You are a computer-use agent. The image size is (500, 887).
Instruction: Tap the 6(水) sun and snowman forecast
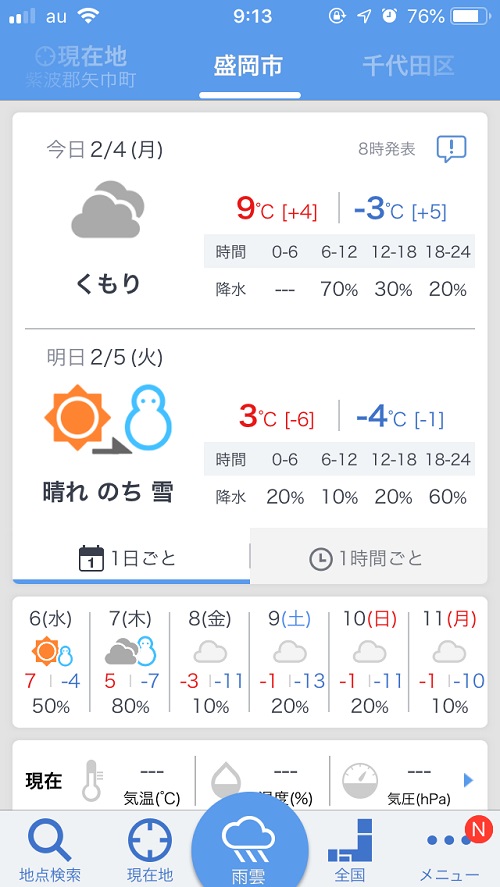point(53,654)
